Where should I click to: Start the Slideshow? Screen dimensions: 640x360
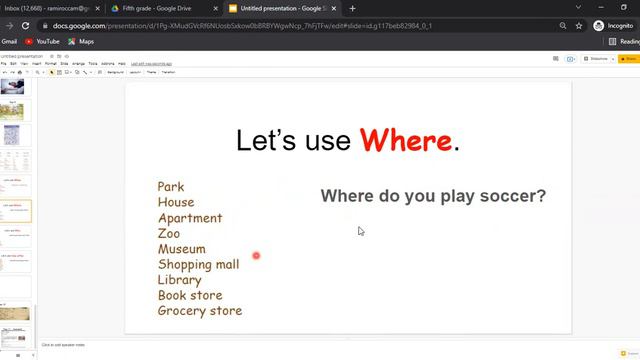click(x=596, y=59)
